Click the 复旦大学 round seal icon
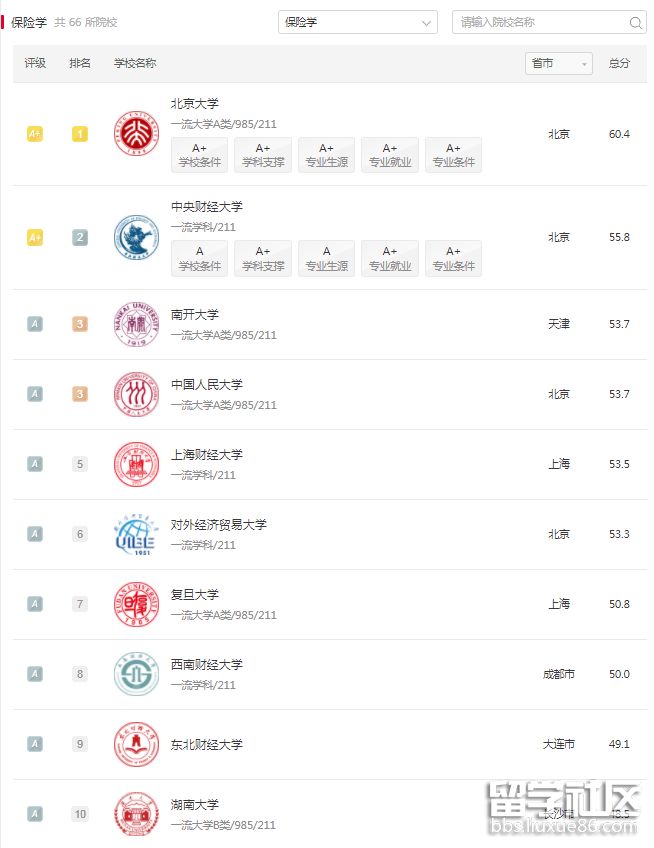Image resolution: width=654 pixels, height=848 pixels. click(136, 604)
